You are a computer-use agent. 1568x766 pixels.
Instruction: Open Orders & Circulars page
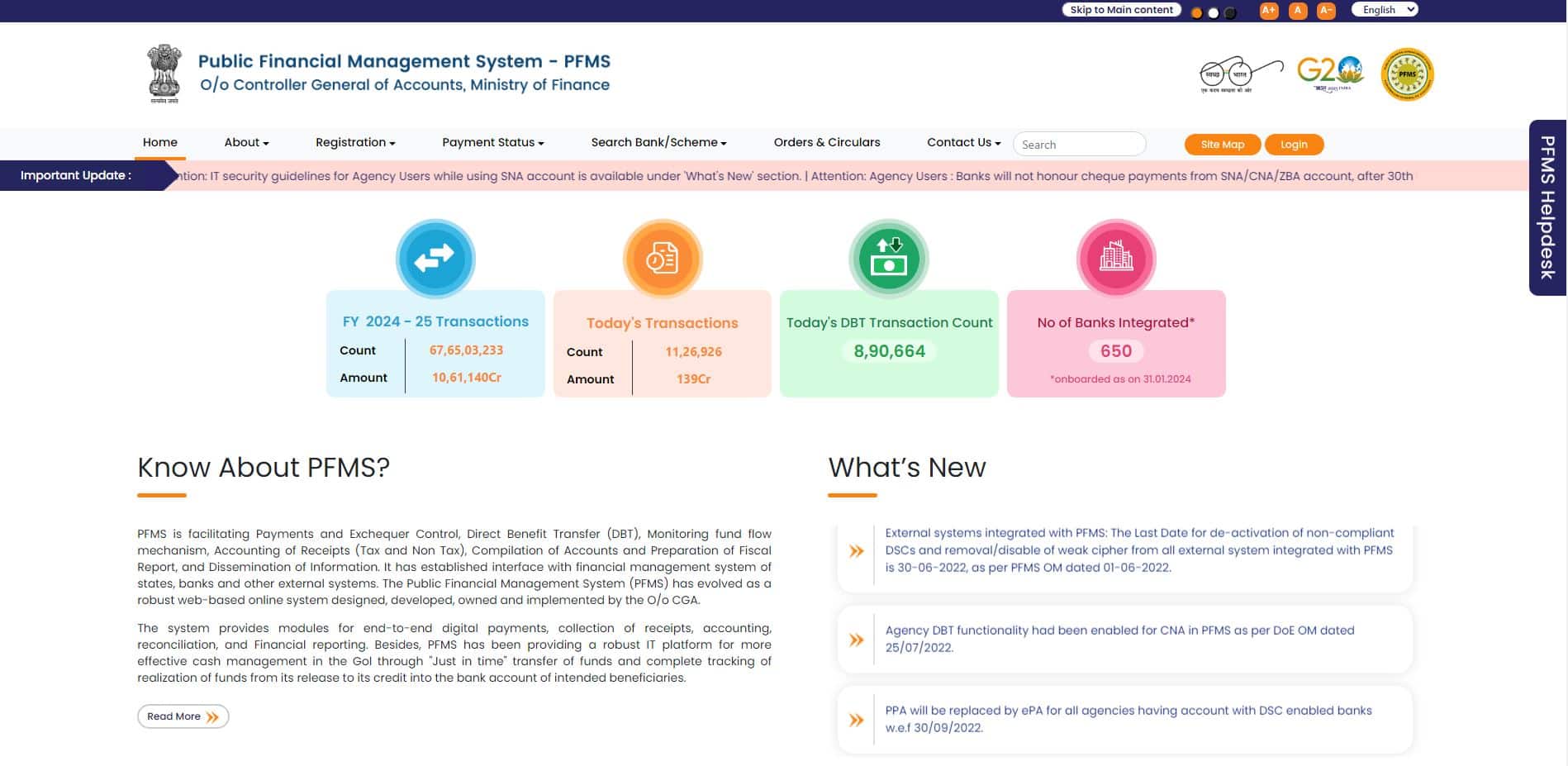(x=827, y=142)
